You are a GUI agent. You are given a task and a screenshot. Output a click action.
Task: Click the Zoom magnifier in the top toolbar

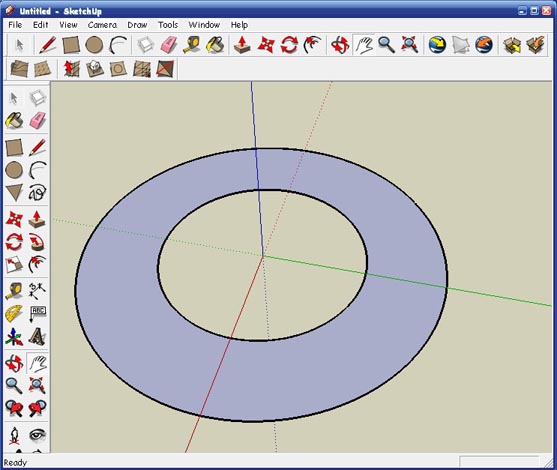coord(386,45)
